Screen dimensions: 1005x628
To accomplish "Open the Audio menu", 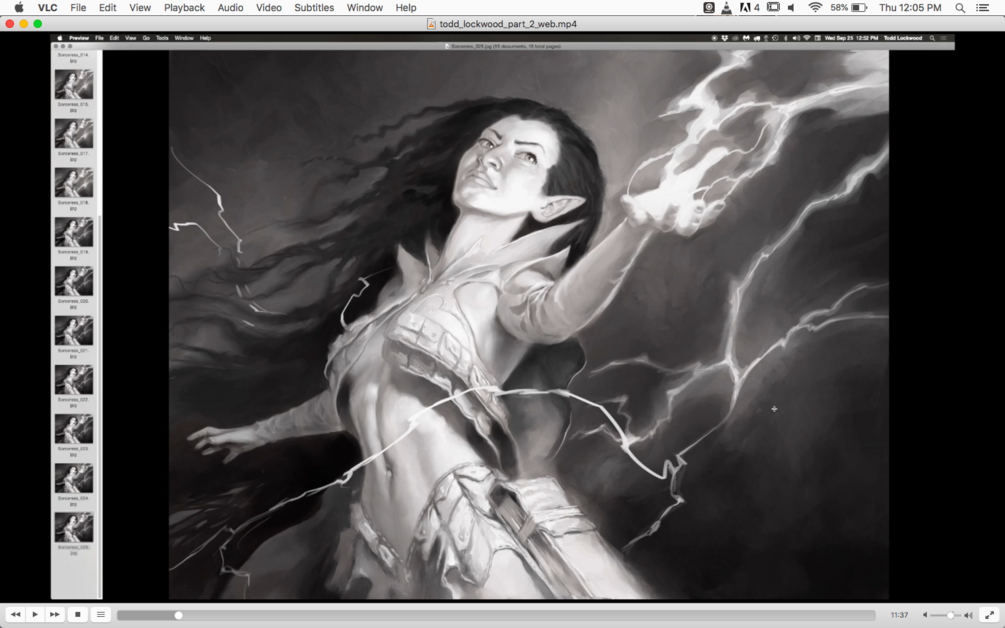I will pos(230,8).
